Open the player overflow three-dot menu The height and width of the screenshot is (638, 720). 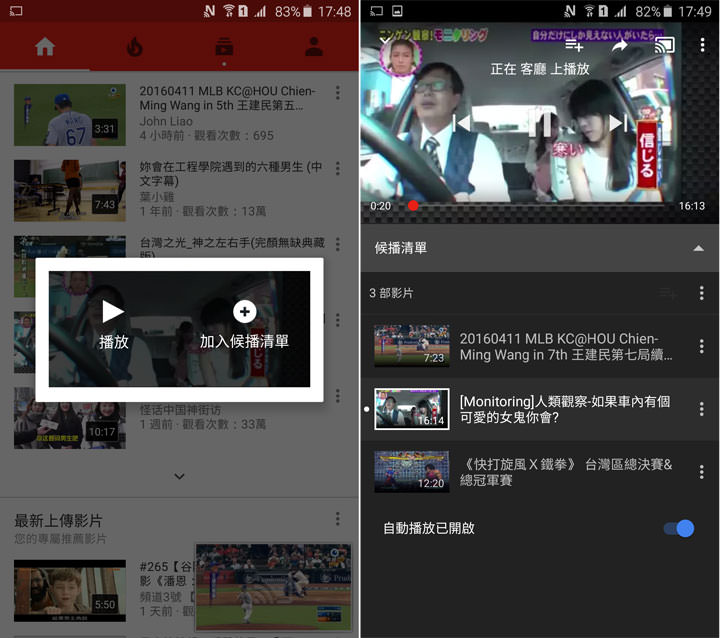[x=703, y=45]
